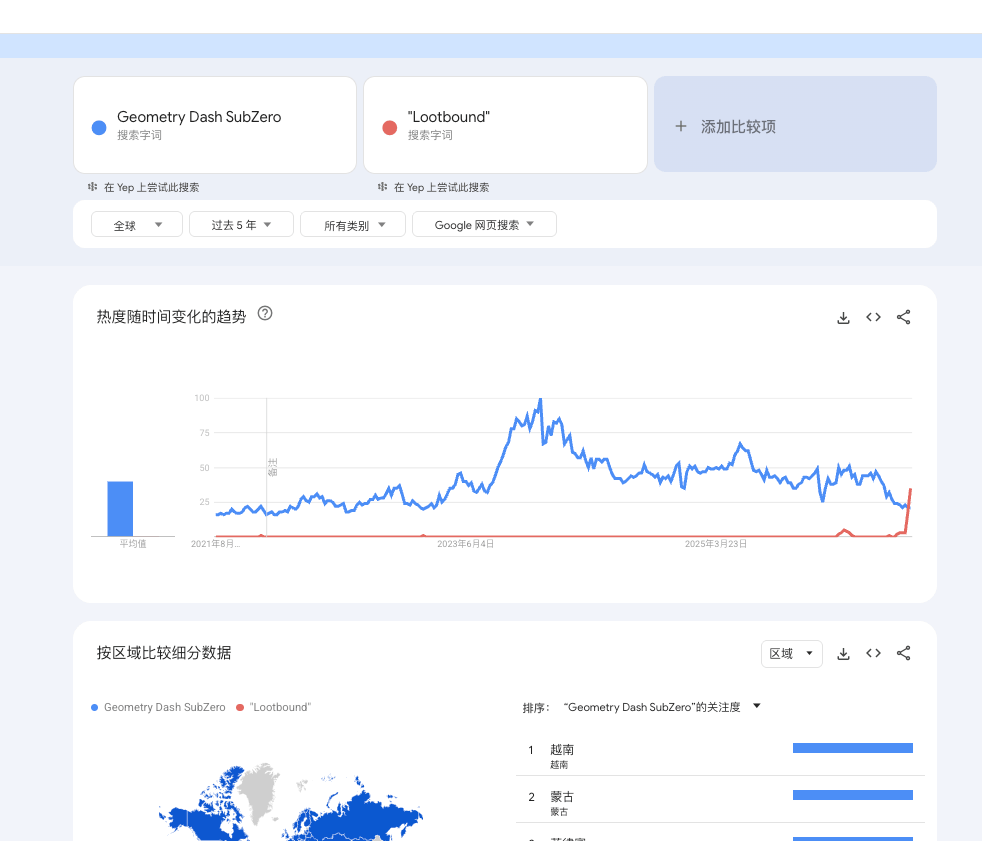Click the blue dot of Geometry Dash SubZero
Screen dimensions: 982x841
click(99, 128)
